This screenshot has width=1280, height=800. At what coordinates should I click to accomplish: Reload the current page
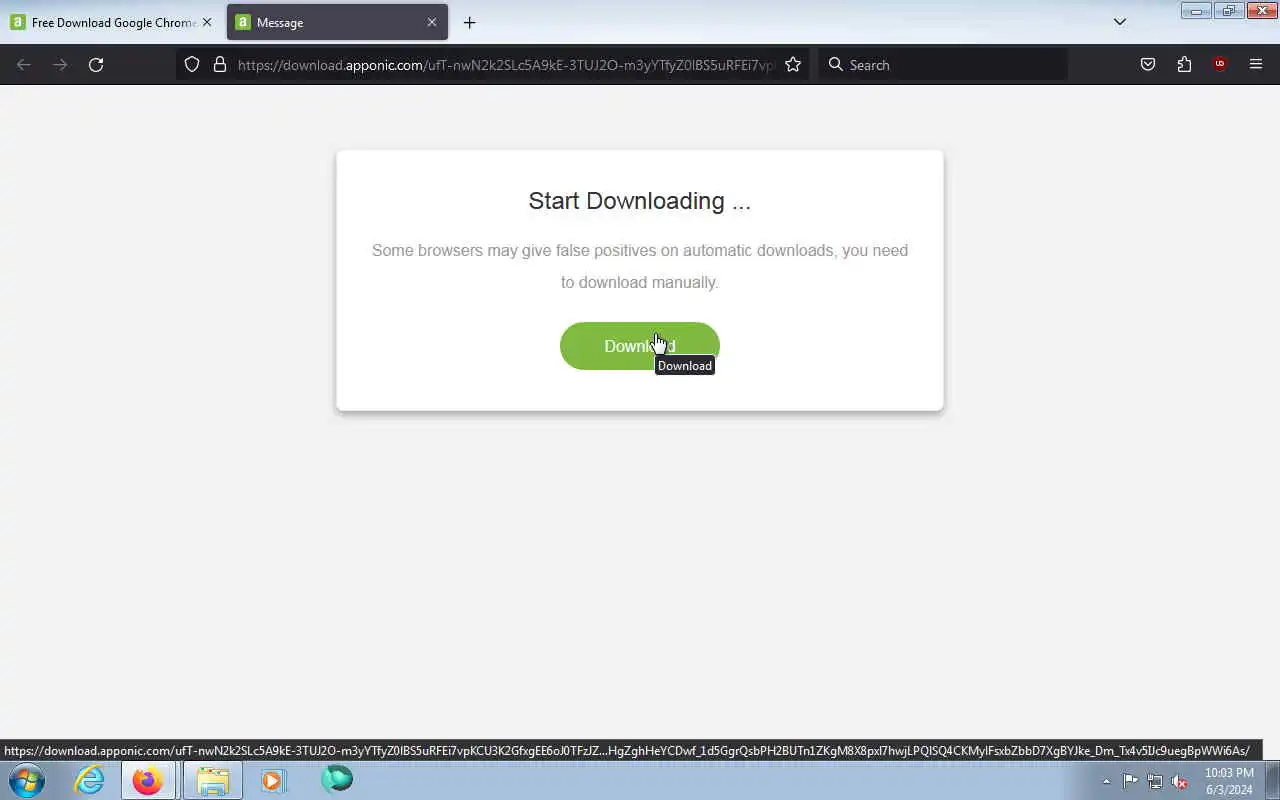(x=96, y=65)
